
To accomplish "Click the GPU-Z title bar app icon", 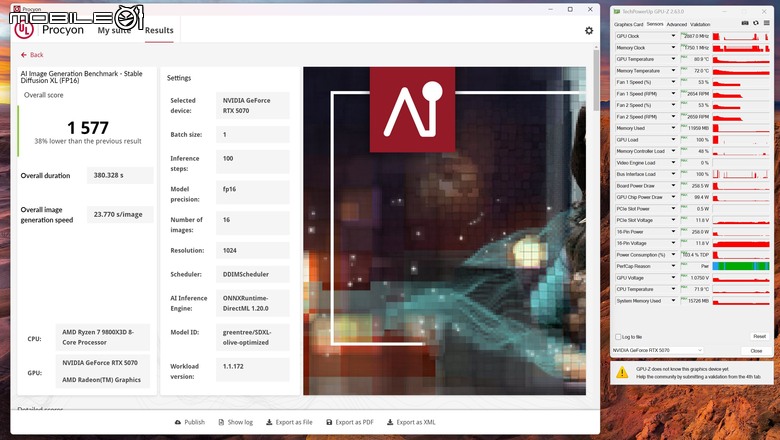I will pyautogui.click(x=617, y=11).
